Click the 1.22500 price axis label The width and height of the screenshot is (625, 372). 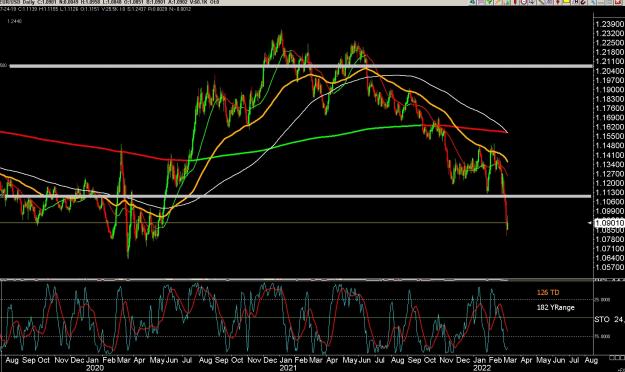point(609,43)
